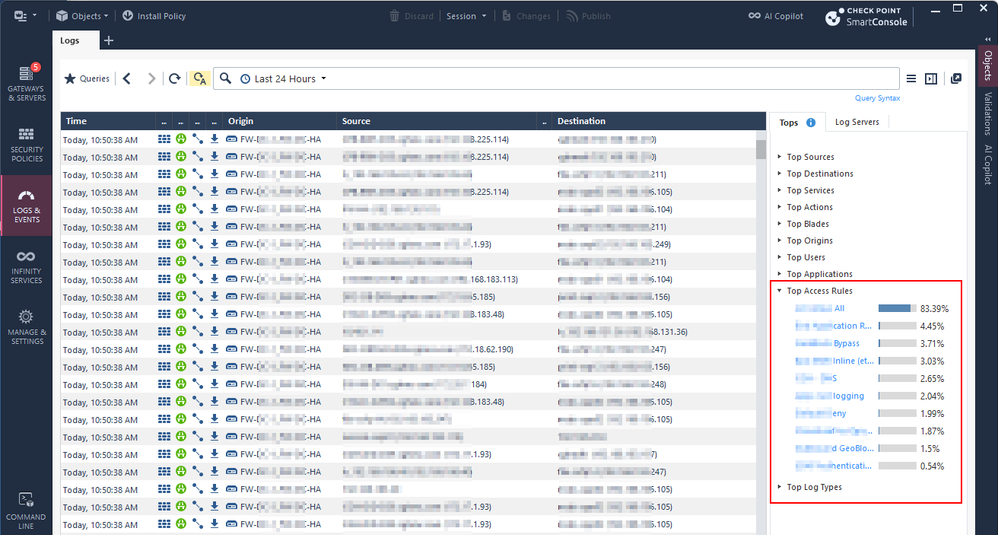Refresh the log query results
Screen dimensions: 998x535
(x=175, y=79)
